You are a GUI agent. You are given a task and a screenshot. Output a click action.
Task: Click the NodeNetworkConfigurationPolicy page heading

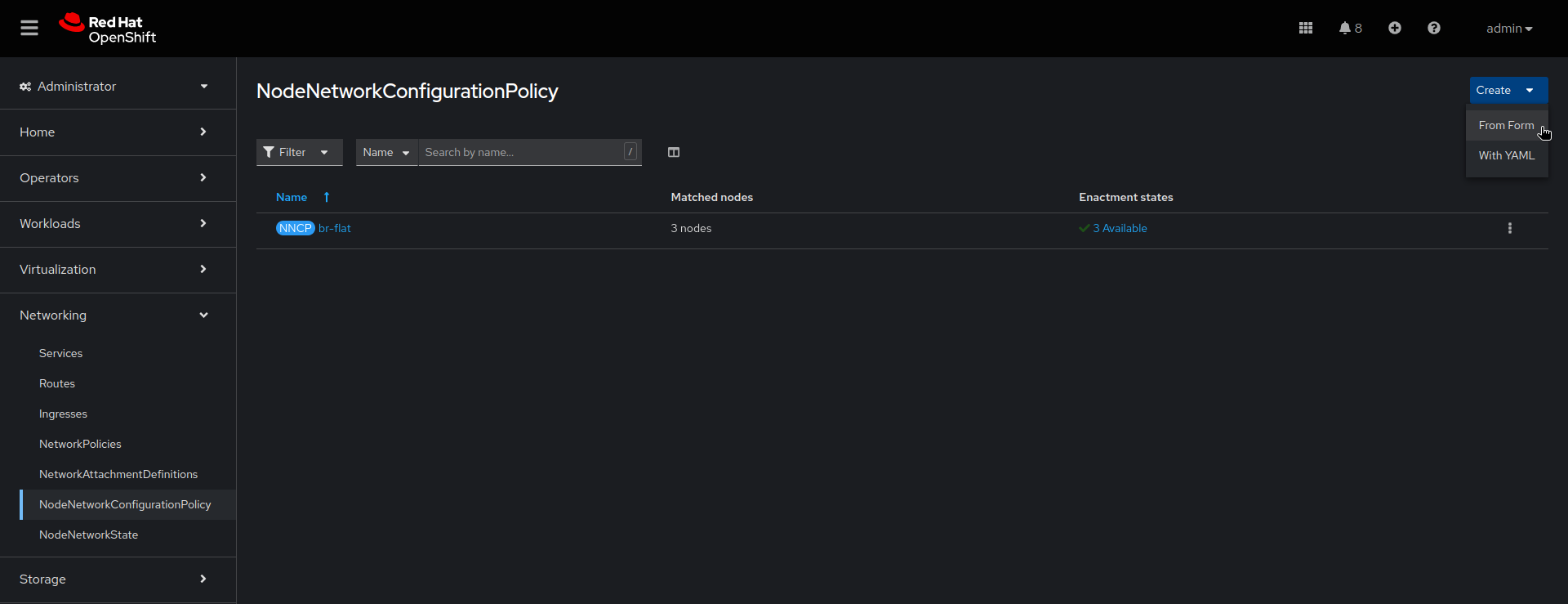click(408, 92)
